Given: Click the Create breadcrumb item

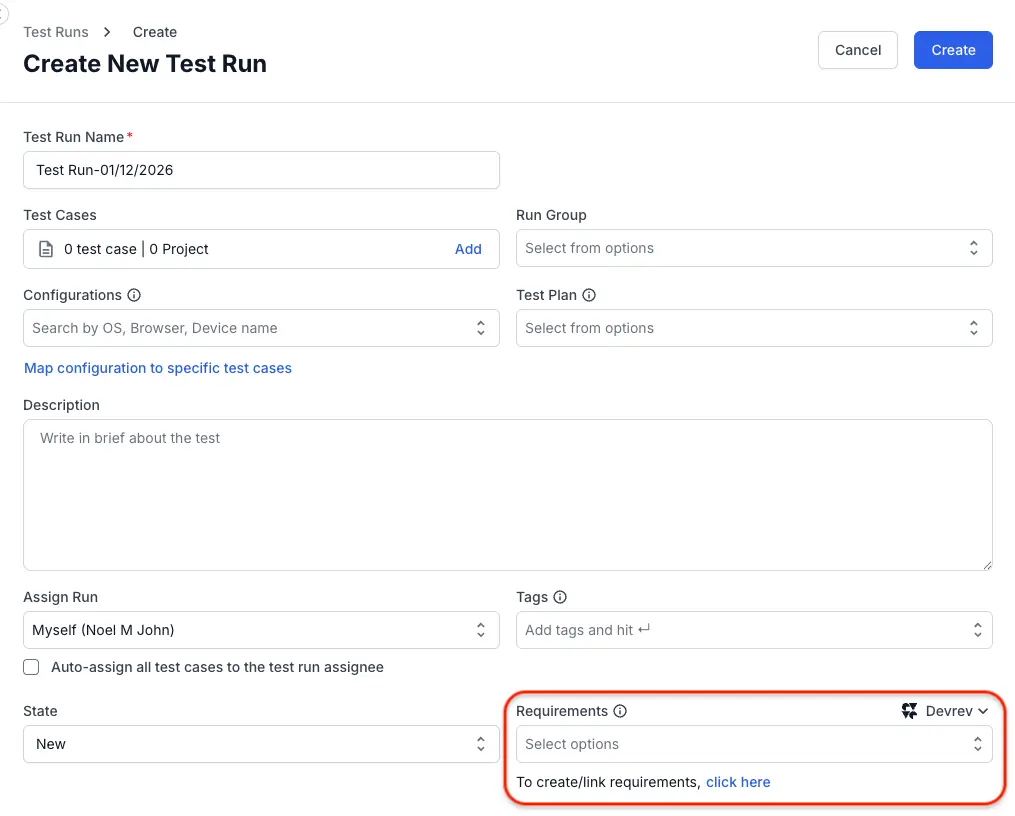Looking at the screenshot, I should pyautogui.click(x=154, y=32).
